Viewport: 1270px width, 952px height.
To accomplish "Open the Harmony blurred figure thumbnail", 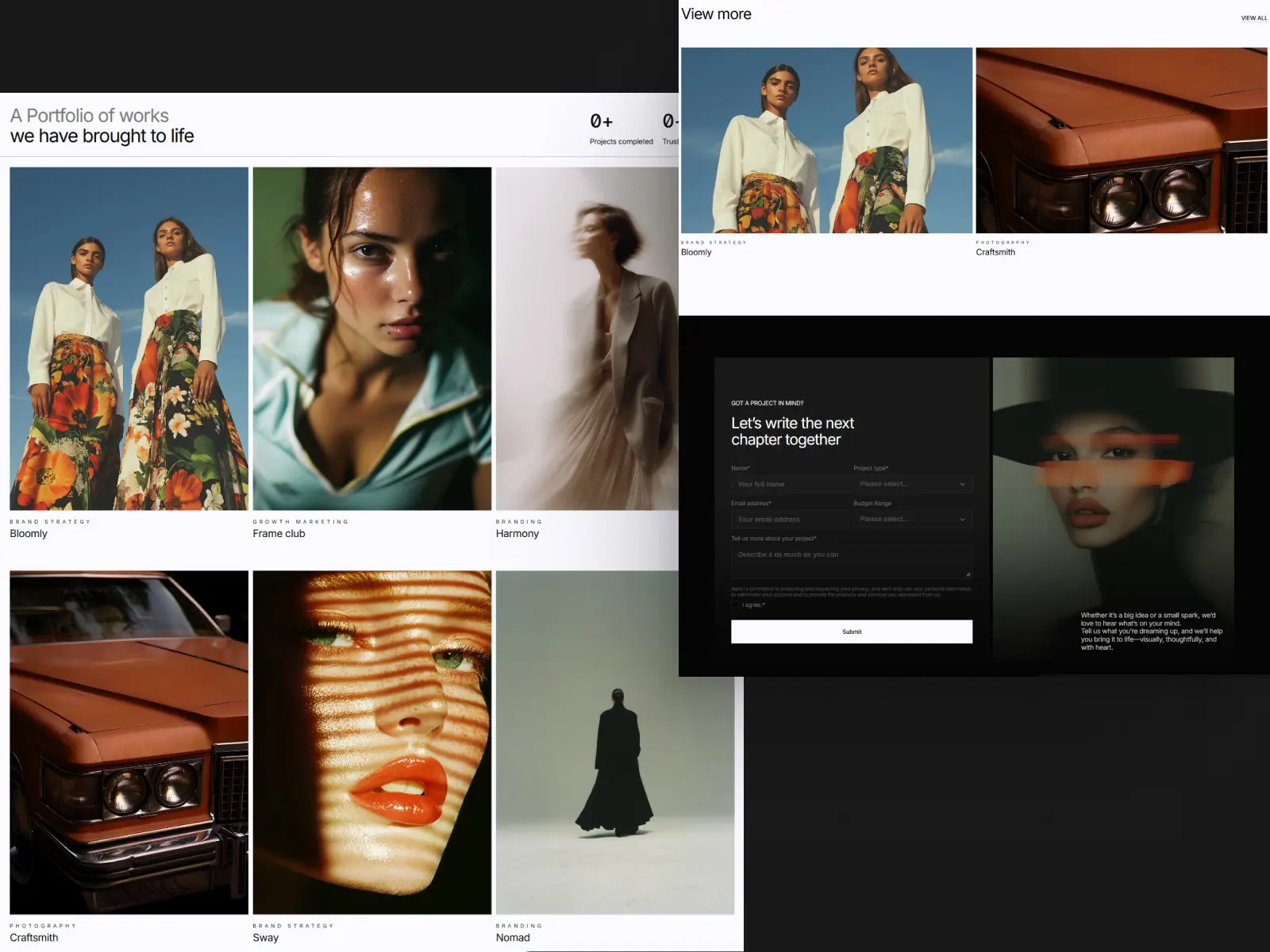I will click(x=587, y=339).
